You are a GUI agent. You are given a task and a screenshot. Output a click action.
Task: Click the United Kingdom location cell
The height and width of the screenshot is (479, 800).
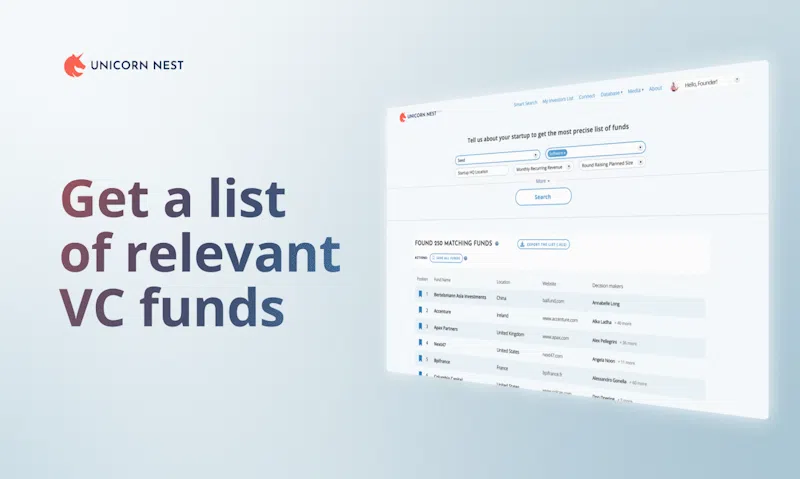510,334
